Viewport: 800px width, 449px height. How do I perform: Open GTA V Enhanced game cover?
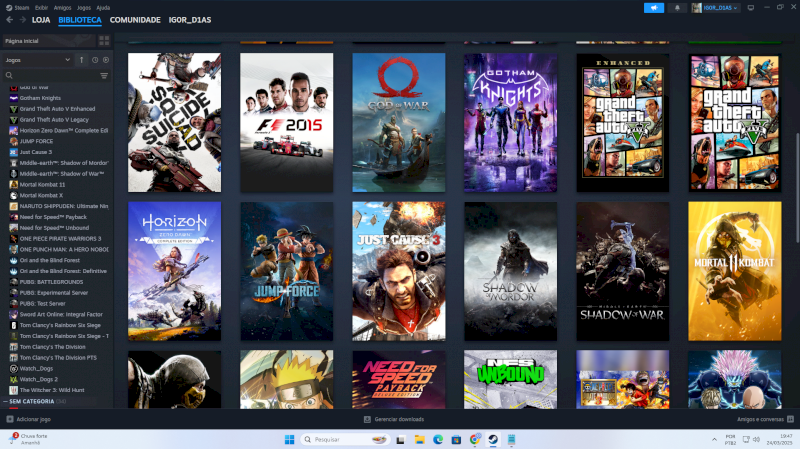pyautogui.click(x=622, y=122)
